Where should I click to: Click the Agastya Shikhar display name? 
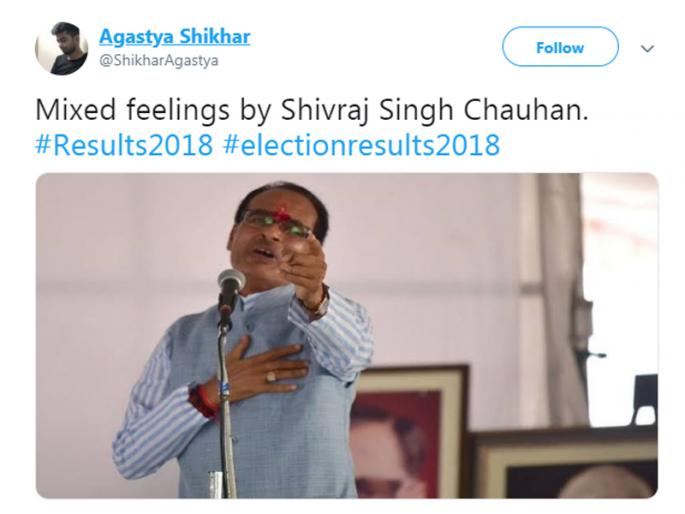(x=174, y=37)
